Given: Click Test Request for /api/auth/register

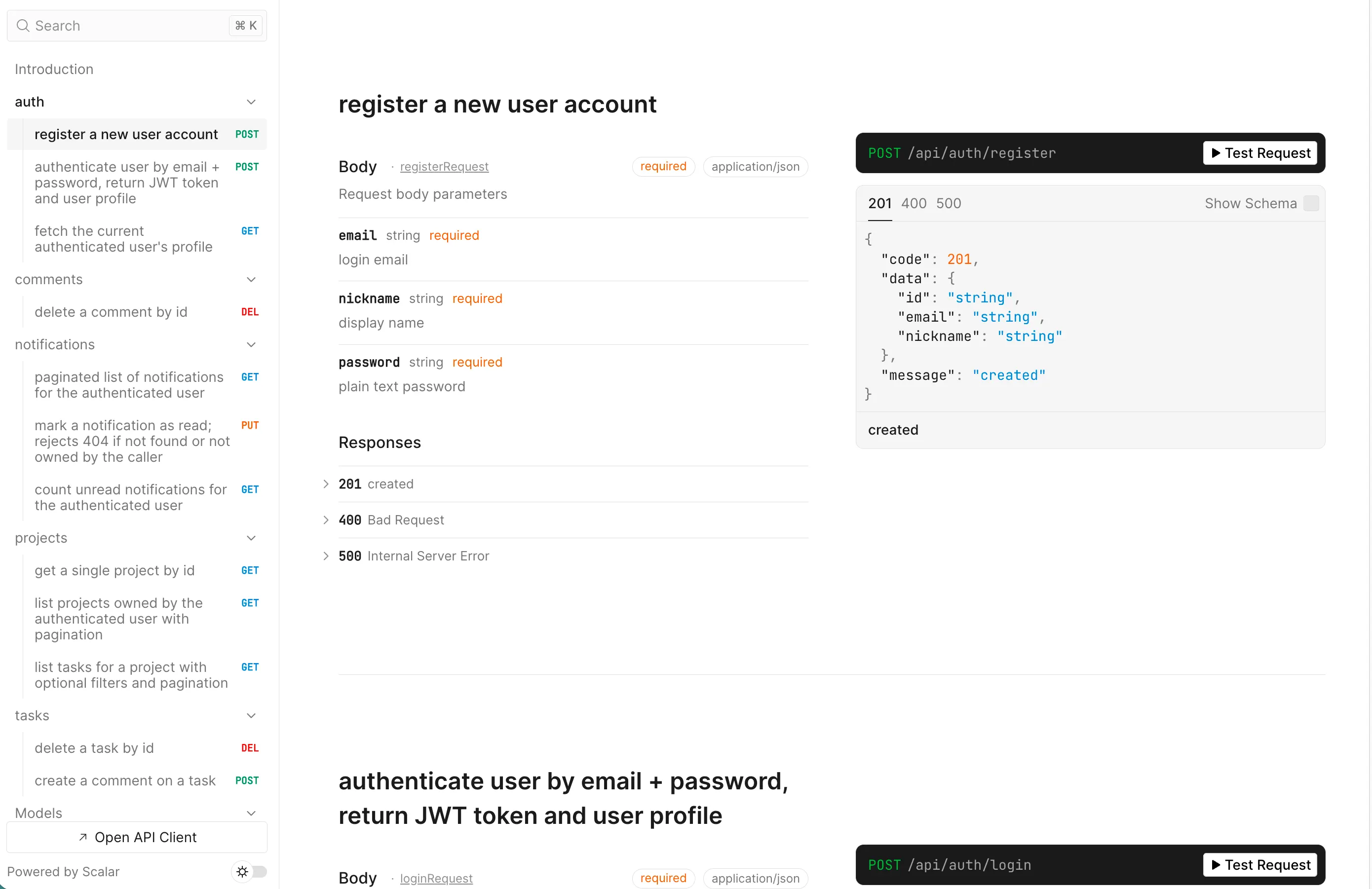Looking at the screenshot, I should tap(1260, 152).
